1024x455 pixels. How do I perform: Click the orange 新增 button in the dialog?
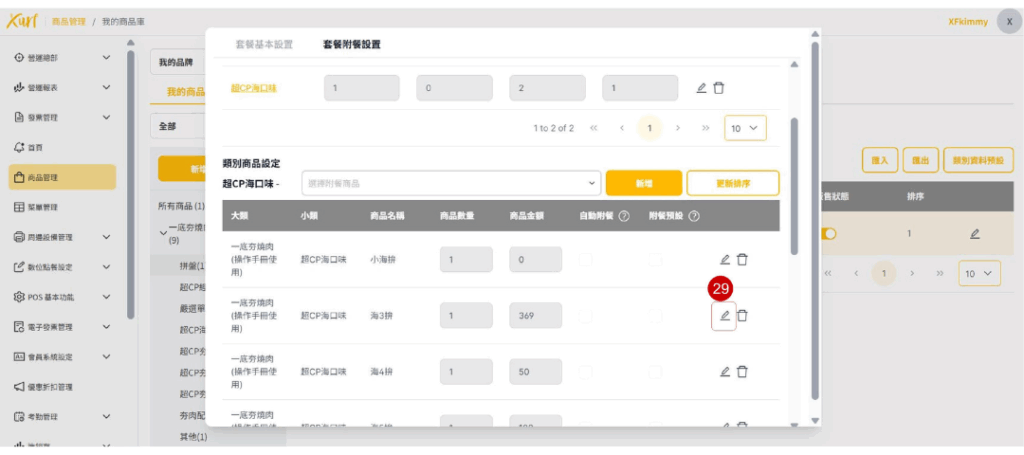[x=644, y=183]
